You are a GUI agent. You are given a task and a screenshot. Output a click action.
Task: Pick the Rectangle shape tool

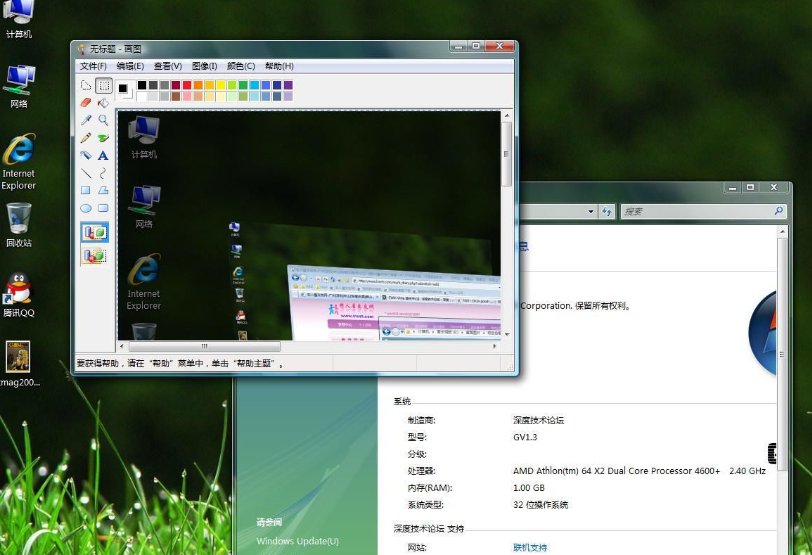tap(86, 191)
